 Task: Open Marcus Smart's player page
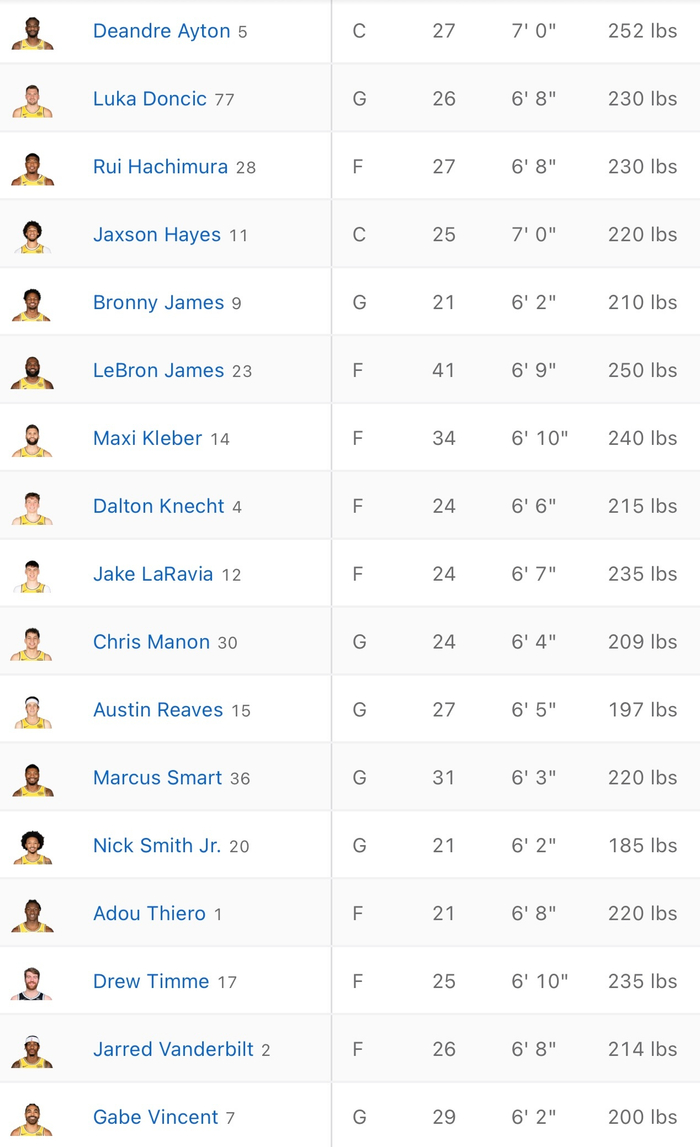pyautogui.click(x=157, y=778)
